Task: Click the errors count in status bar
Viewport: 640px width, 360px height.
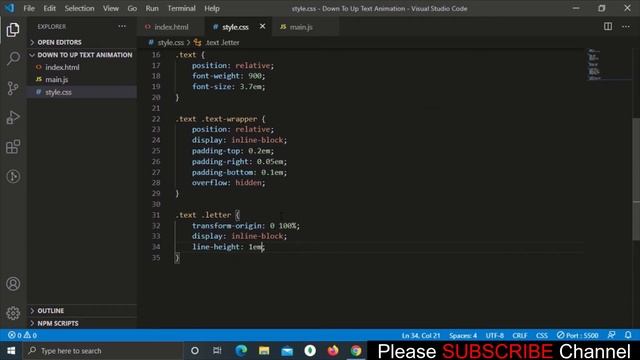Action: (15, 335)
